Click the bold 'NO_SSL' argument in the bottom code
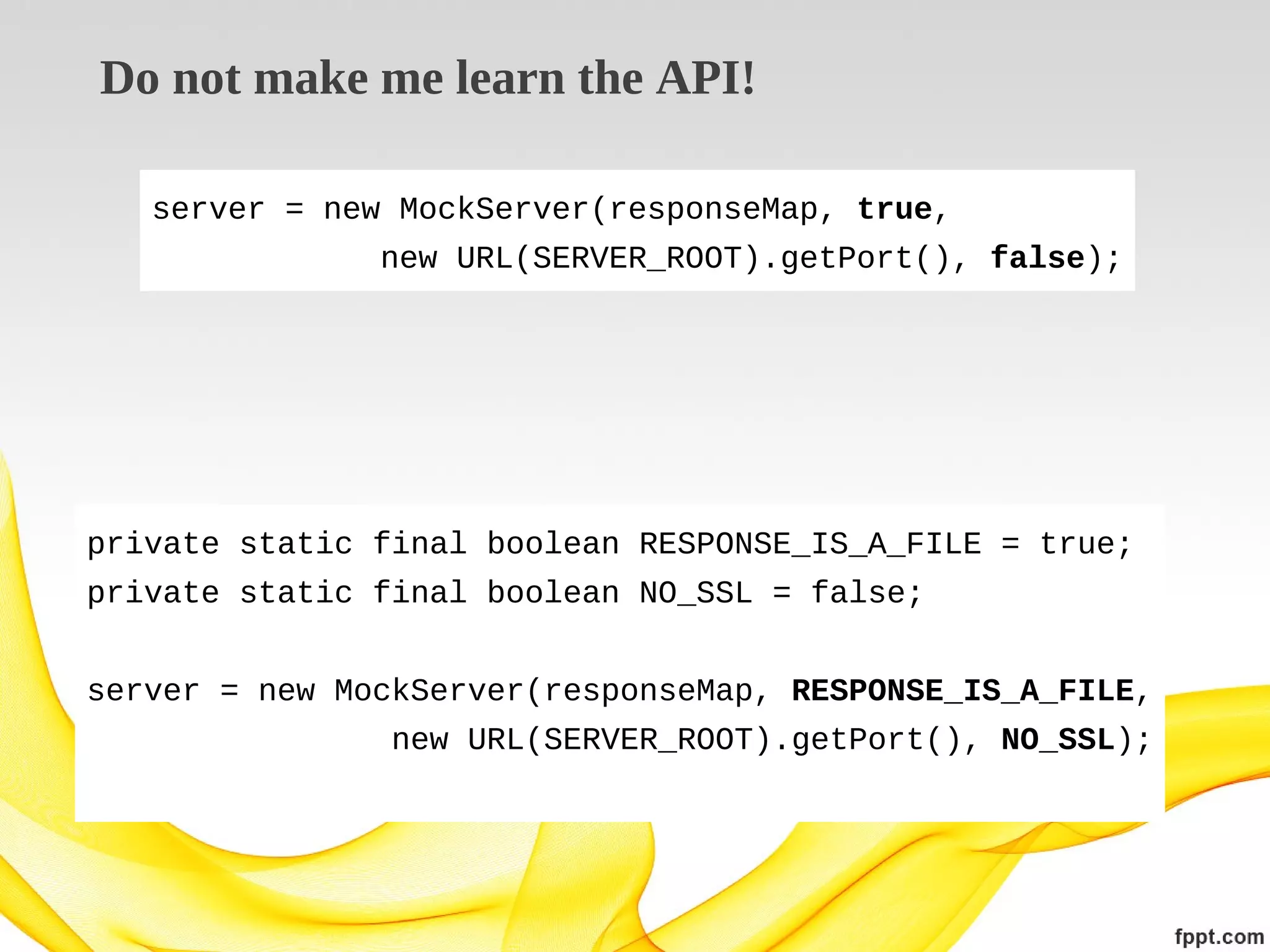Screen dimensions: 1270x952 (x=1058, y=739)
